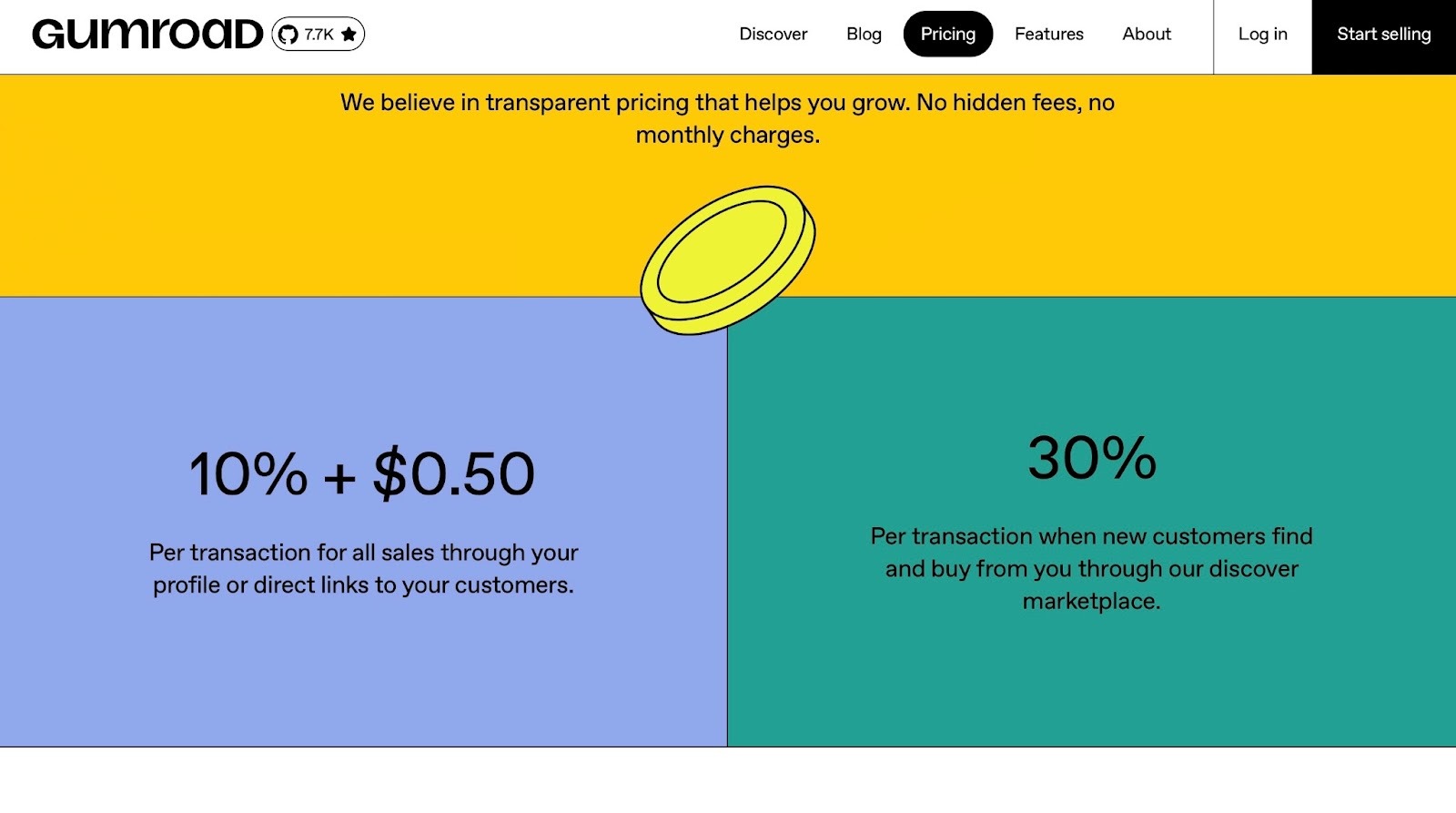1456x813 pixels.
Task: Click the Start selling button
Action: tap(1383, 34)
